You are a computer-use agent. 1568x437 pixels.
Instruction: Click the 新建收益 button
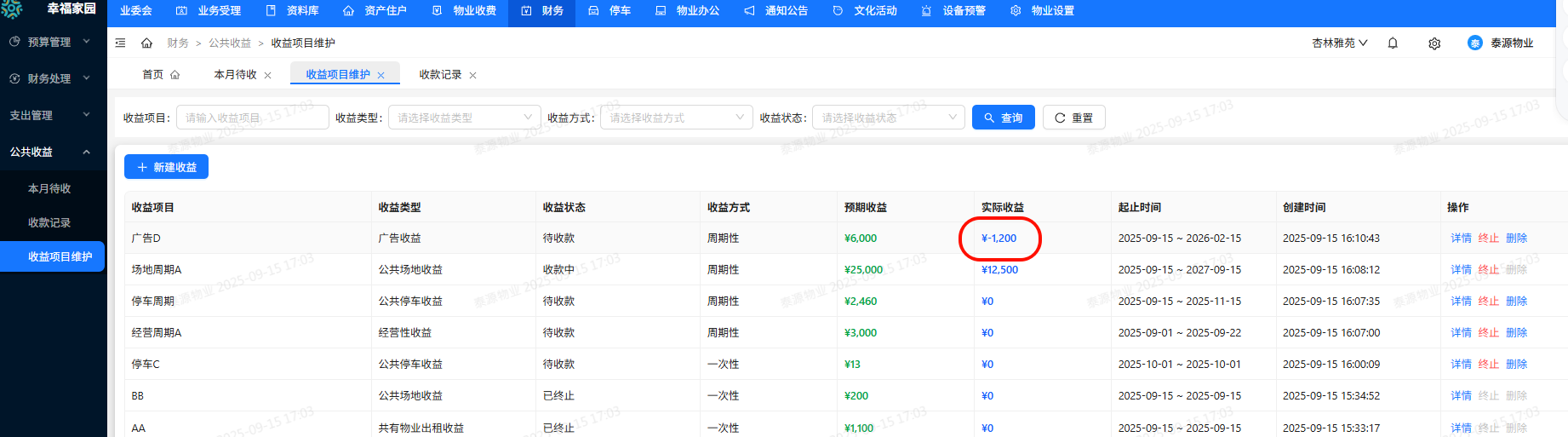coord(166,167)
